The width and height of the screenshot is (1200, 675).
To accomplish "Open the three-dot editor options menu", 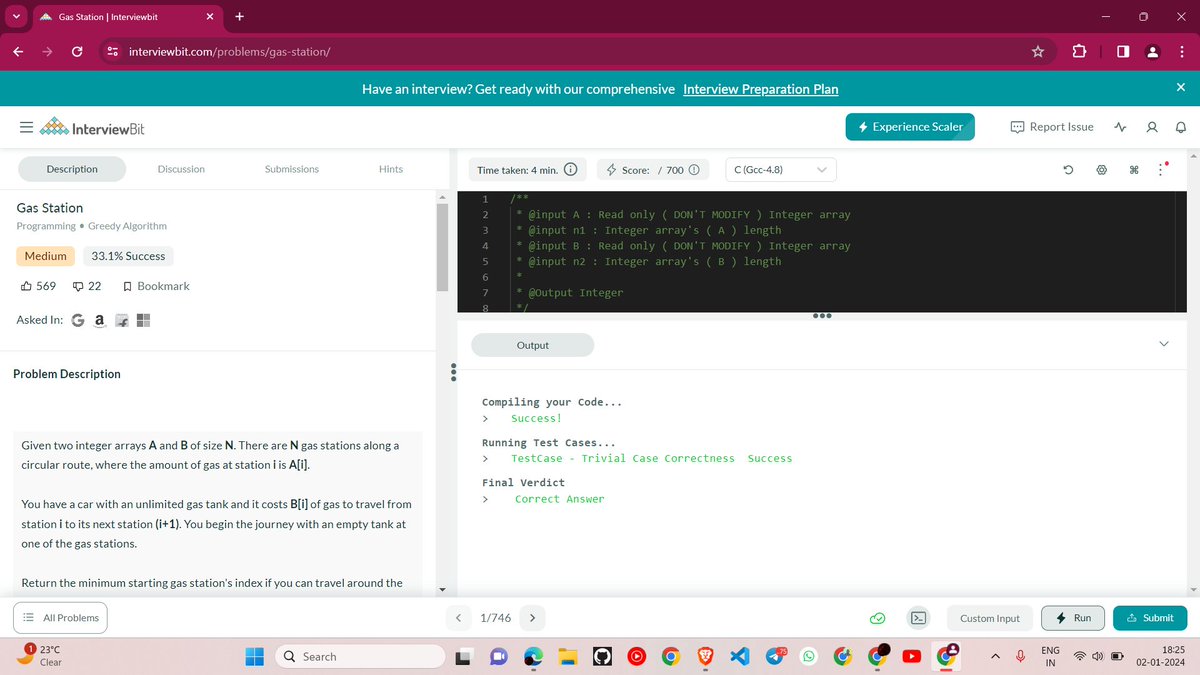I will pos(1161,170).
